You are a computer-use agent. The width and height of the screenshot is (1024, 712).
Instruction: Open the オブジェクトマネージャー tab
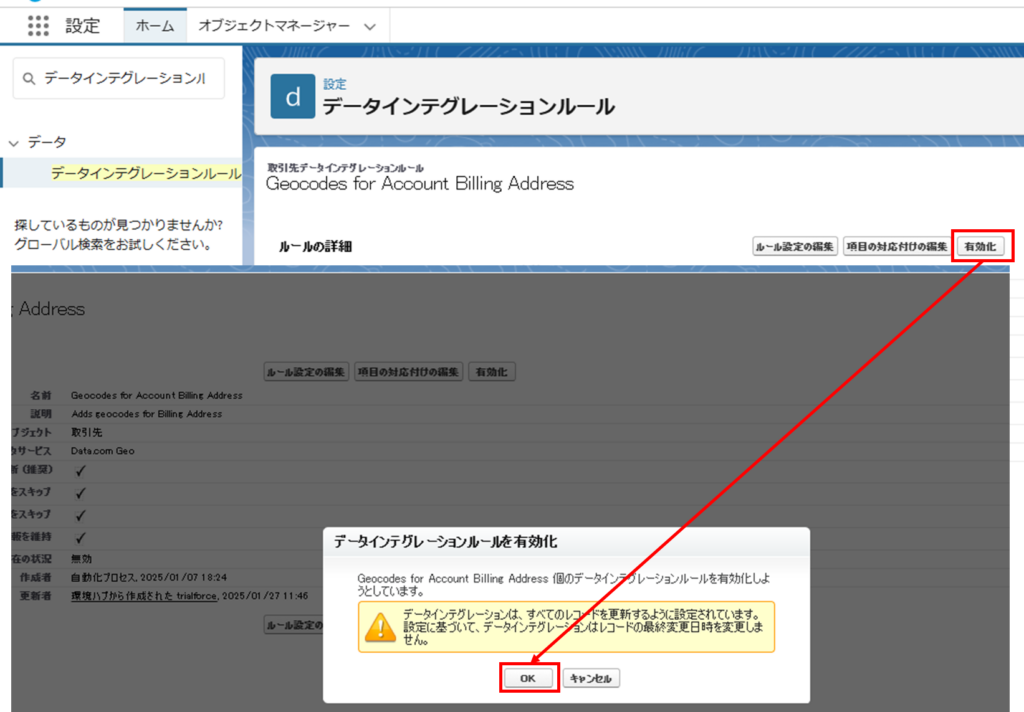[273, 27]
